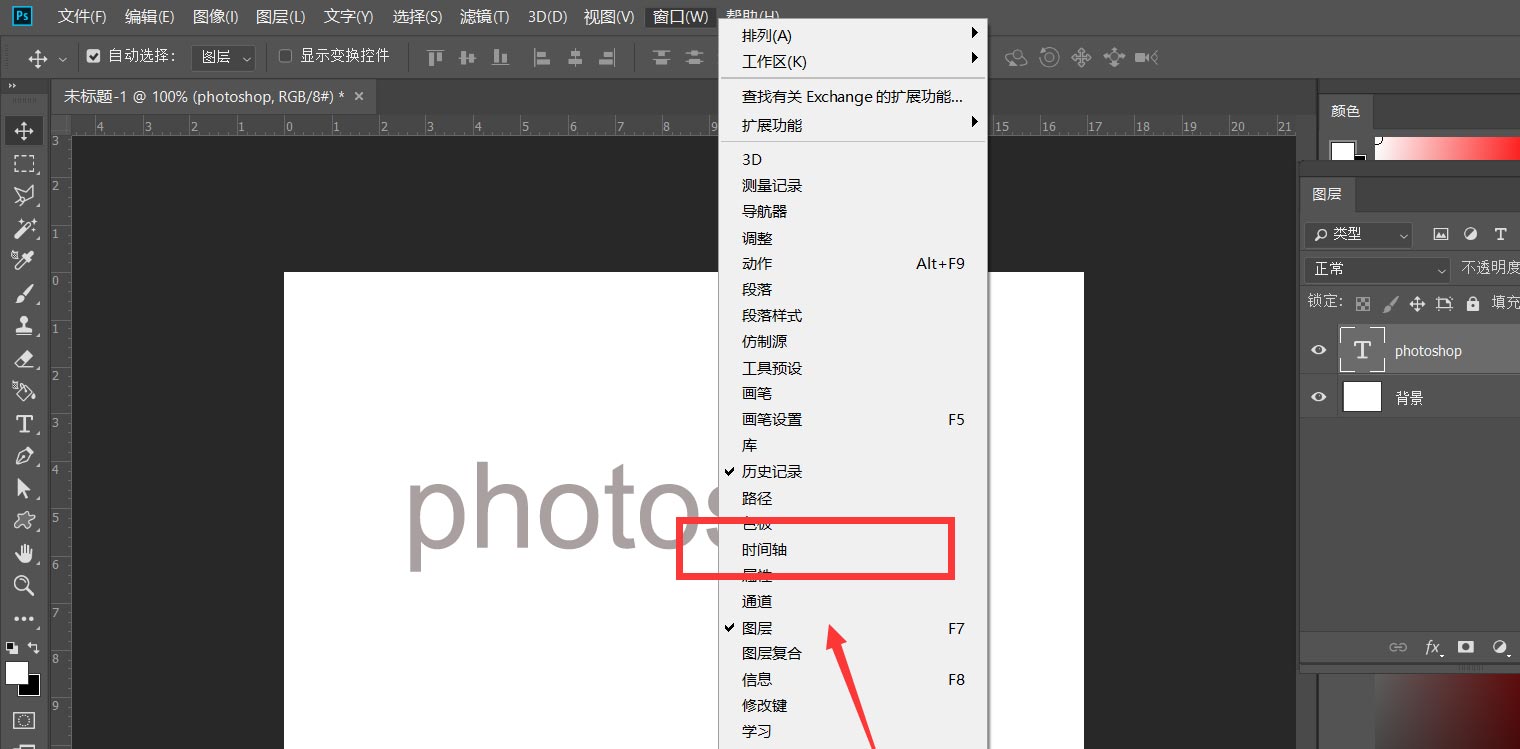Expand the 排列(A) submenu
Viewport: 1520px width, 749px height.
(x=853, y=35)
